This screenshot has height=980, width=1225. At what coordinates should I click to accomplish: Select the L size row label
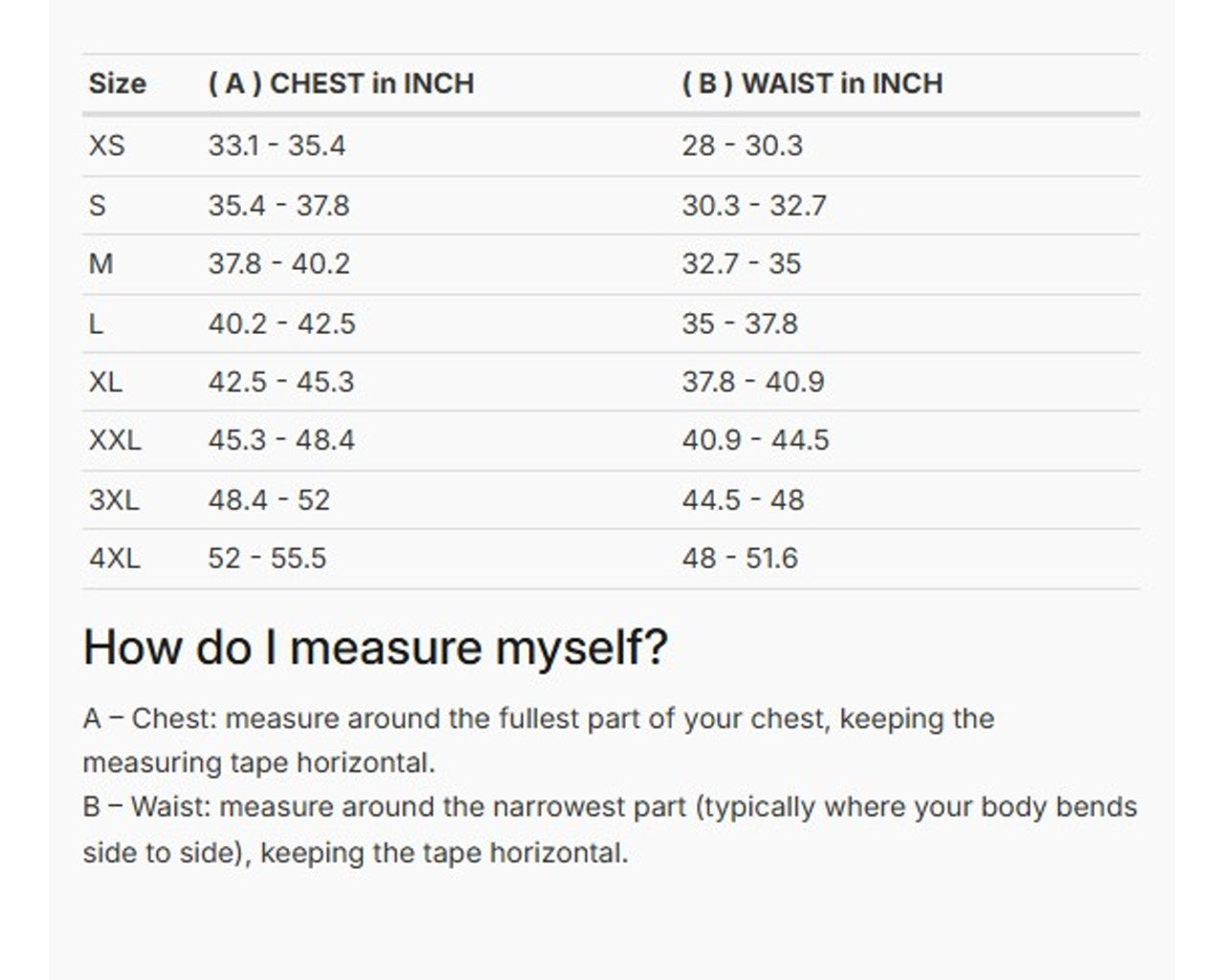pos(96,323)
